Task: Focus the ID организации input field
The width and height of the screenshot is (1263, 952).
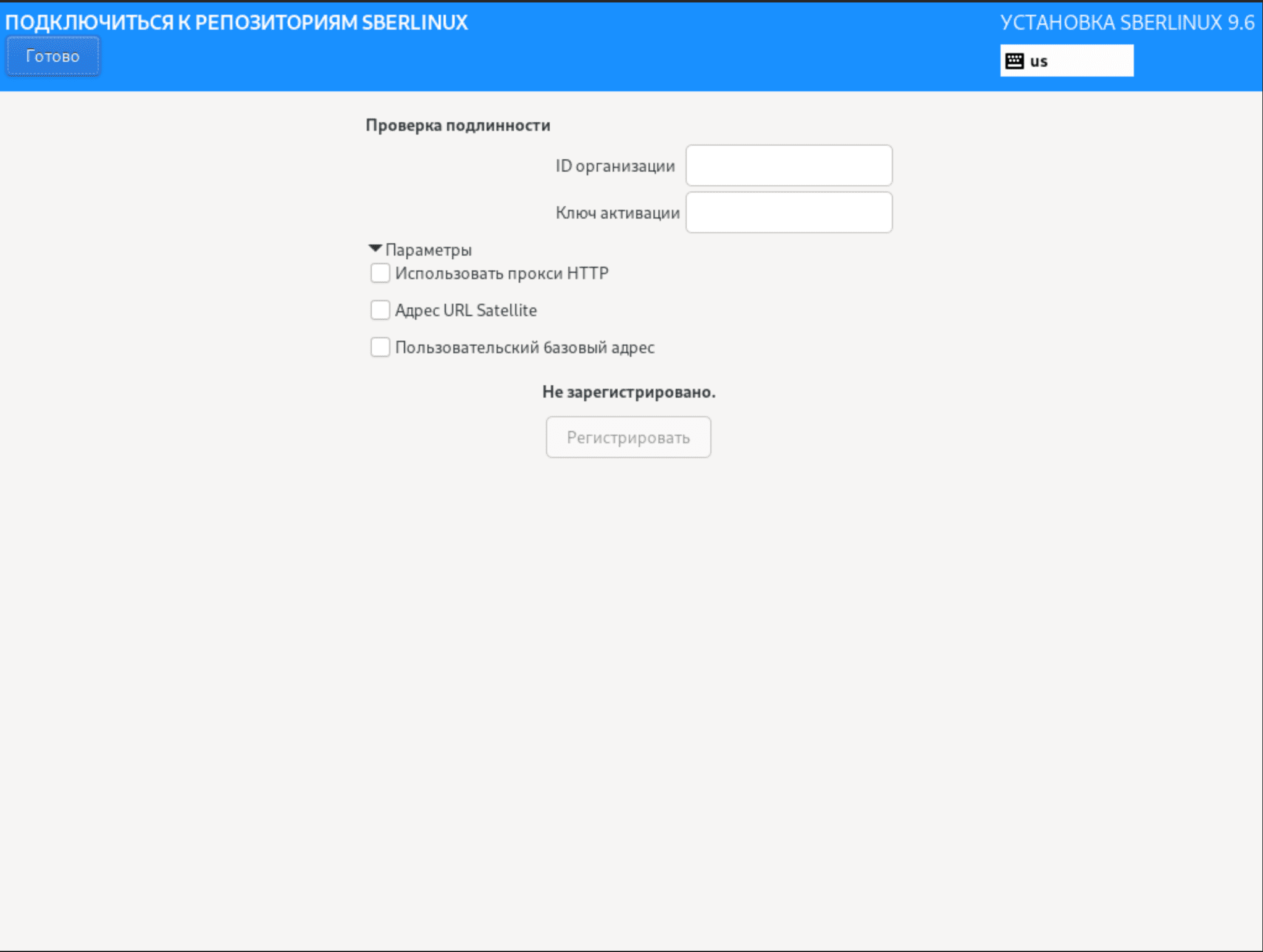Action: coord(789,165)
